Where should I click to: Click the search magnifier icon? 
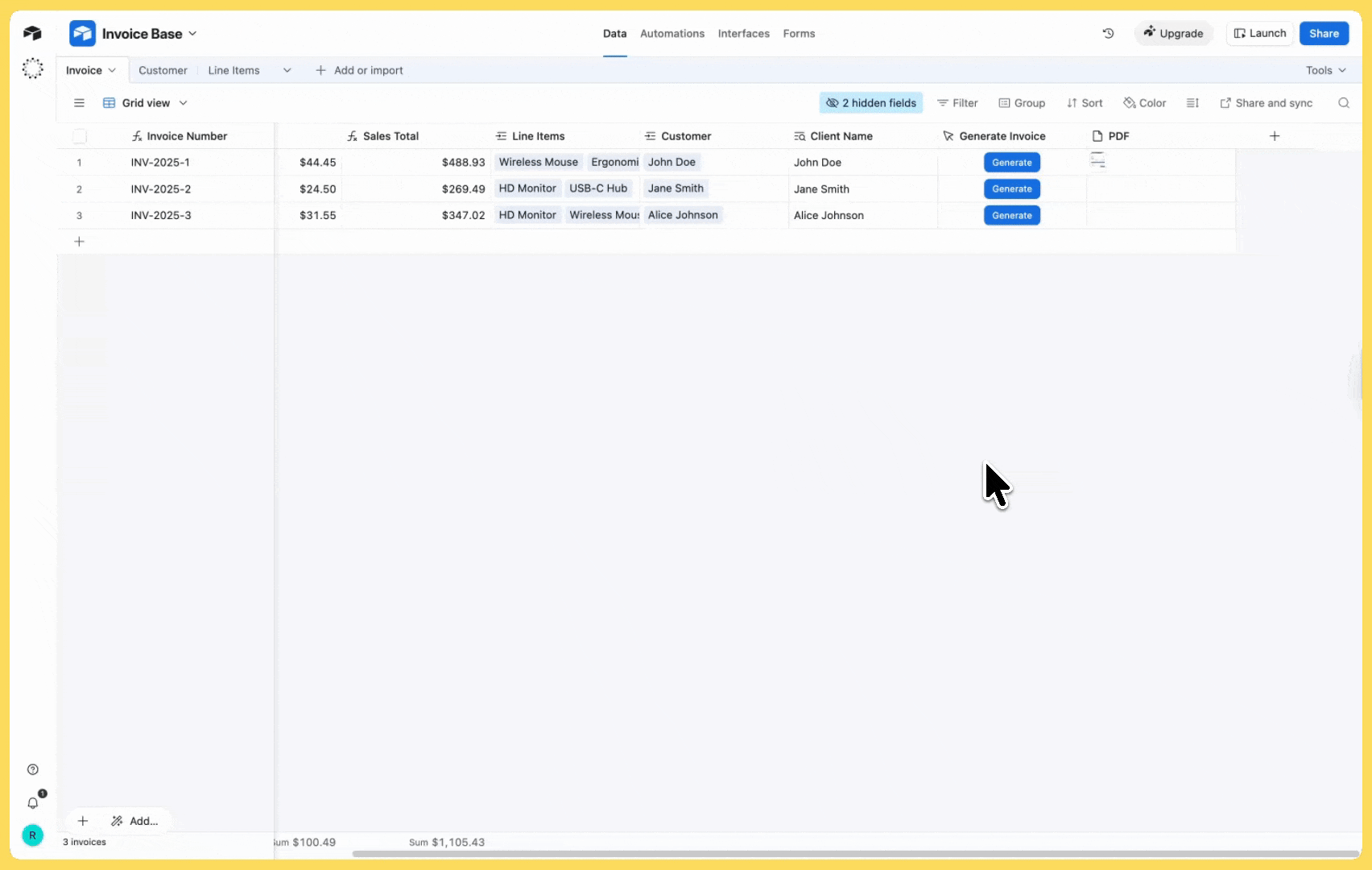pyautogui.click(x=1343, y=103)
